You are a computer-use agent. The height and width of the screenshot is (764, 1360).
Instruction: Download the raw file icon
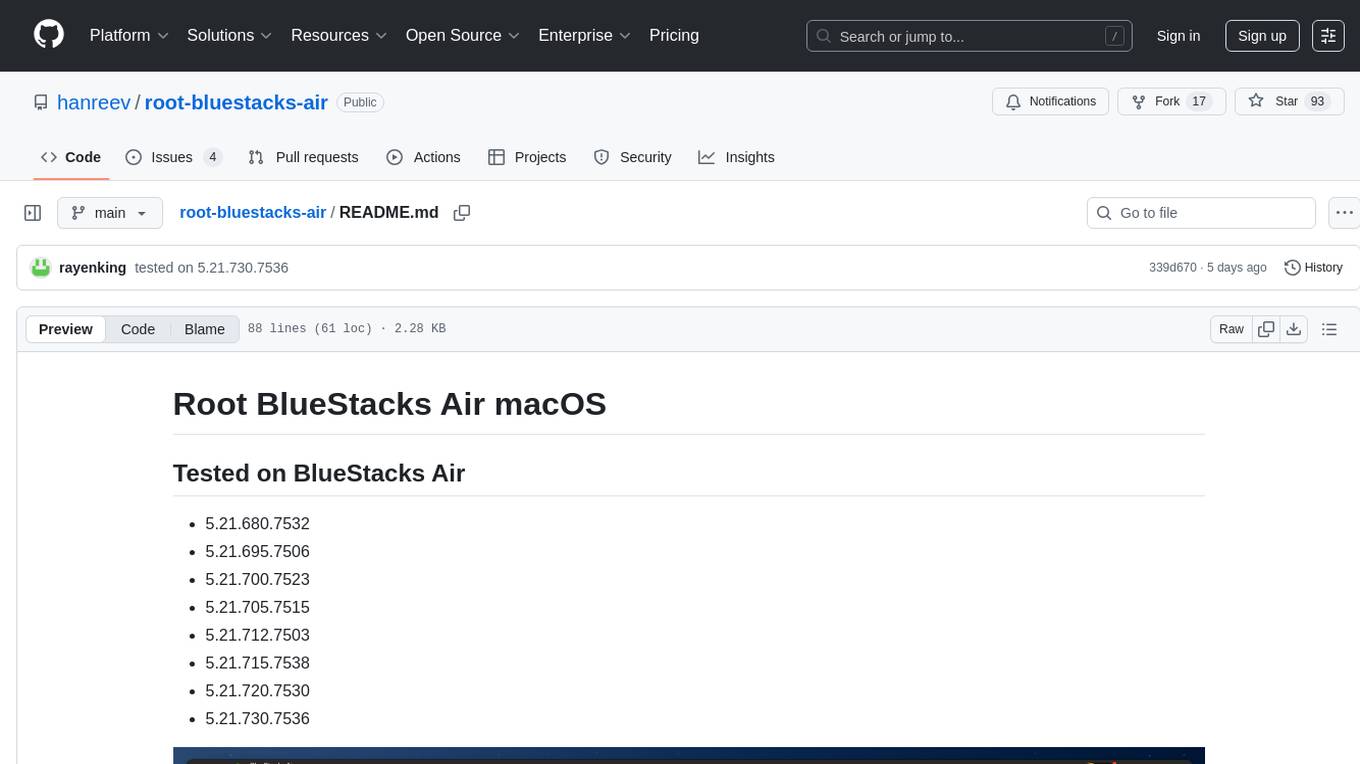point(1294,329)
